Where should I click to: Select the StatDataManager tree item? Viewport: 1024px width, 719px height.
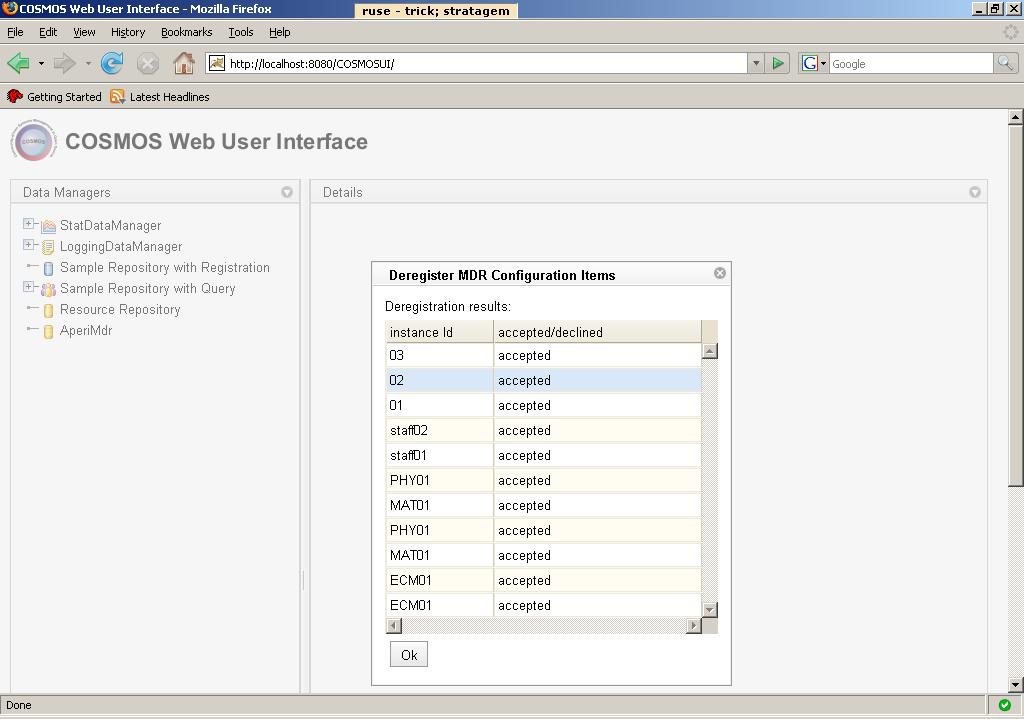click(x=110, y=225)
